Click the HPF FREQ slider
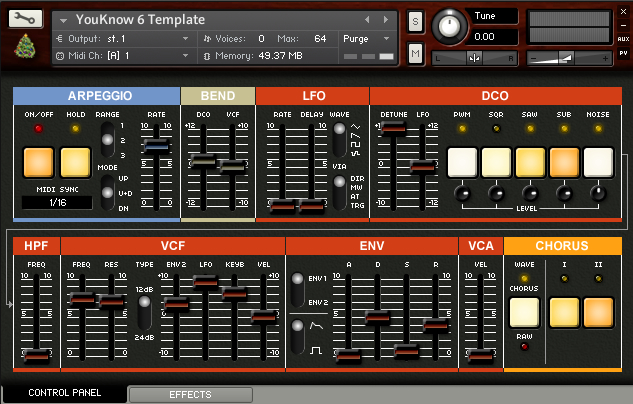 pyautogui.click(x=36, y=354)
